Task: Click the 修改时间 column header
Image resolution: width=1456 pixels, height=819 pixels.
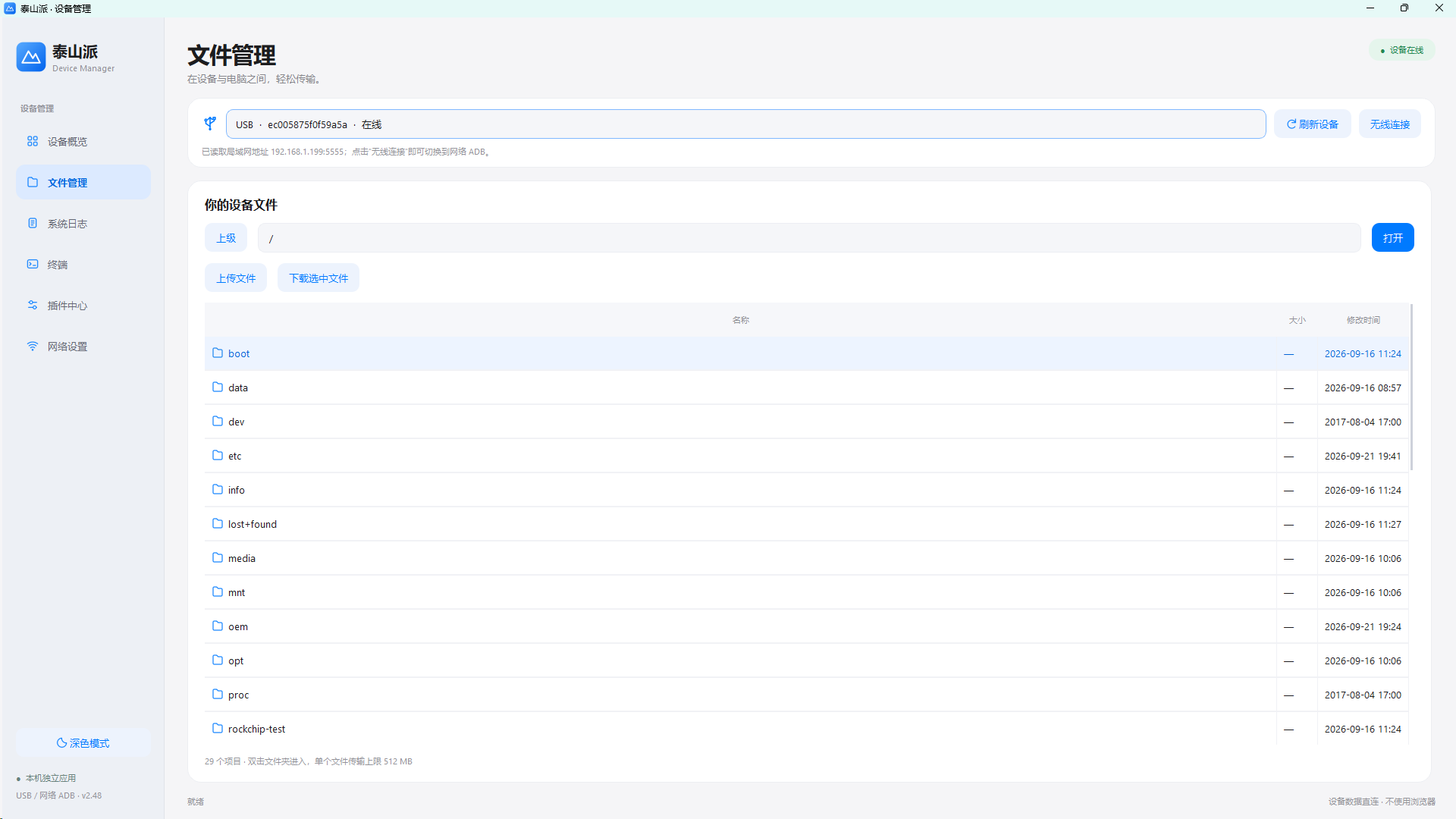Action: [x=1363, y=320]
